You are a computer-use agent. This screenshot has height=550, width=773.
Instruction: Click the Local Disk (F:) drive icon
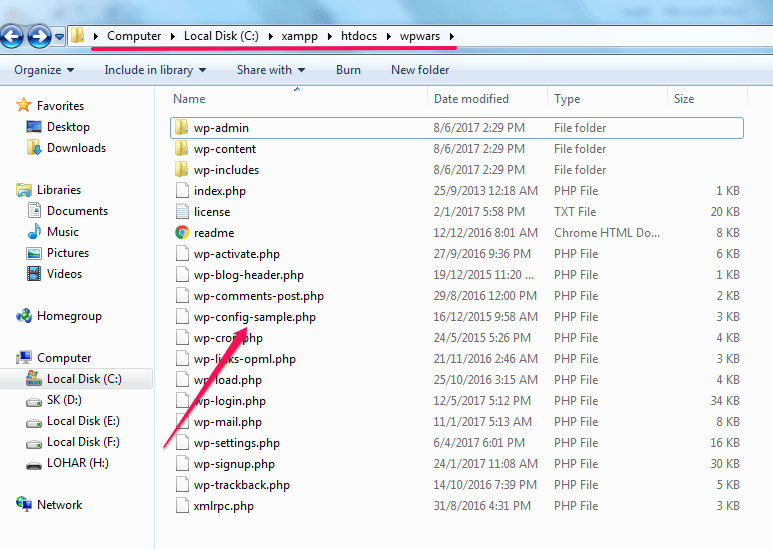[34, 444]
